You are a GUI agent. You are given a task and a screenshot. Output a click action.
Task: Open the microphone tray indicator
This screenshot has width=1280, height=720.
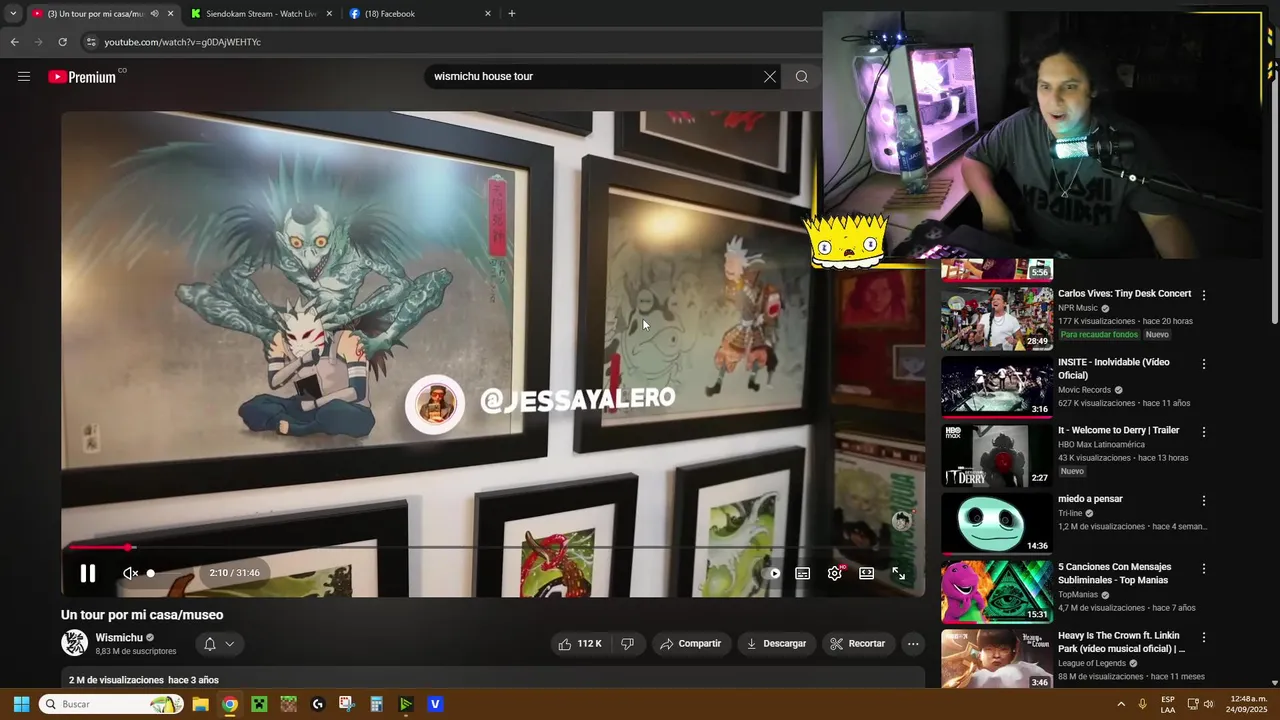point(1143,704)
